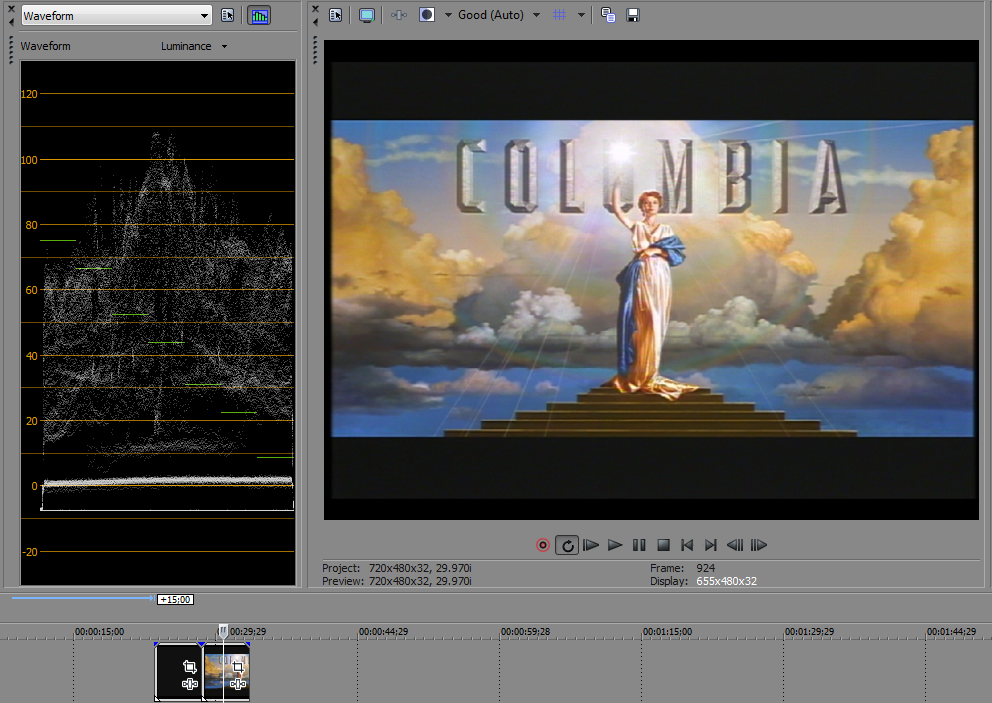992x703 pixels.
Task: Click the waveform scope graph display
Action: tap(158, 323)
